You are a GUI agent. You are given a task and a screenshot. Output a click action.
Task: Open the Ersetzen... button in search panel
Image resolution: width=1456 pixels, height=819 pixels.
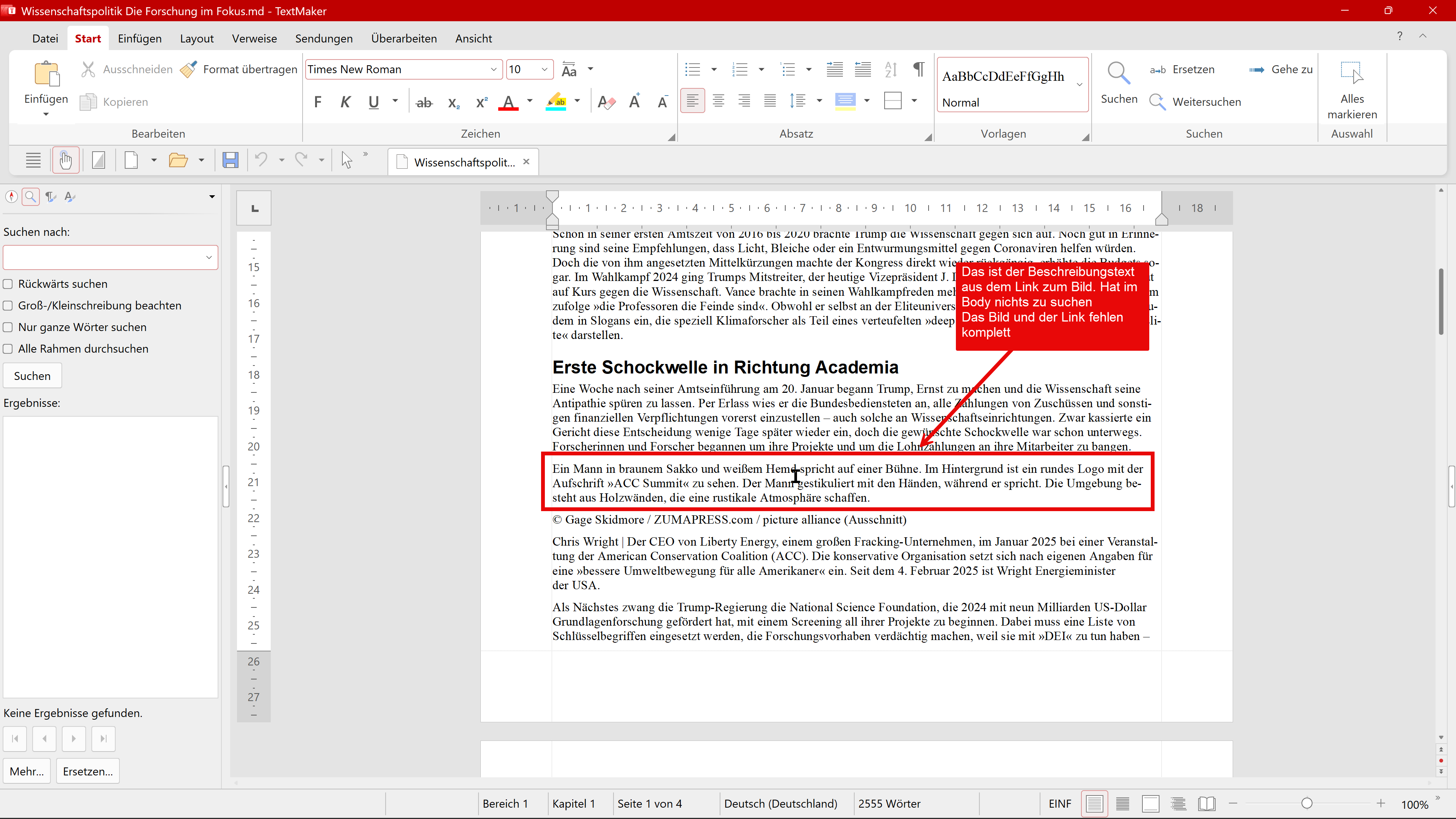pos(88,771)
